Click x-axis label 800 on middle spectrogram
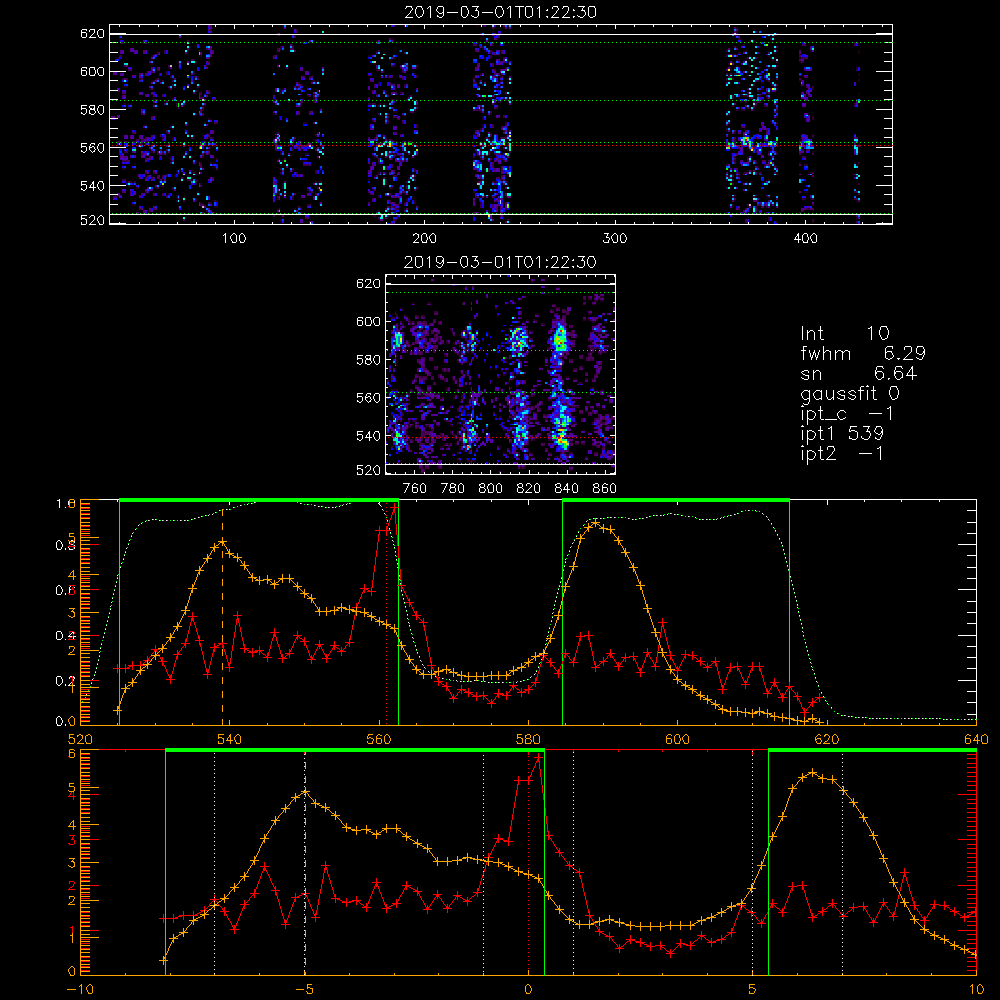 click(x=490, y=489)
